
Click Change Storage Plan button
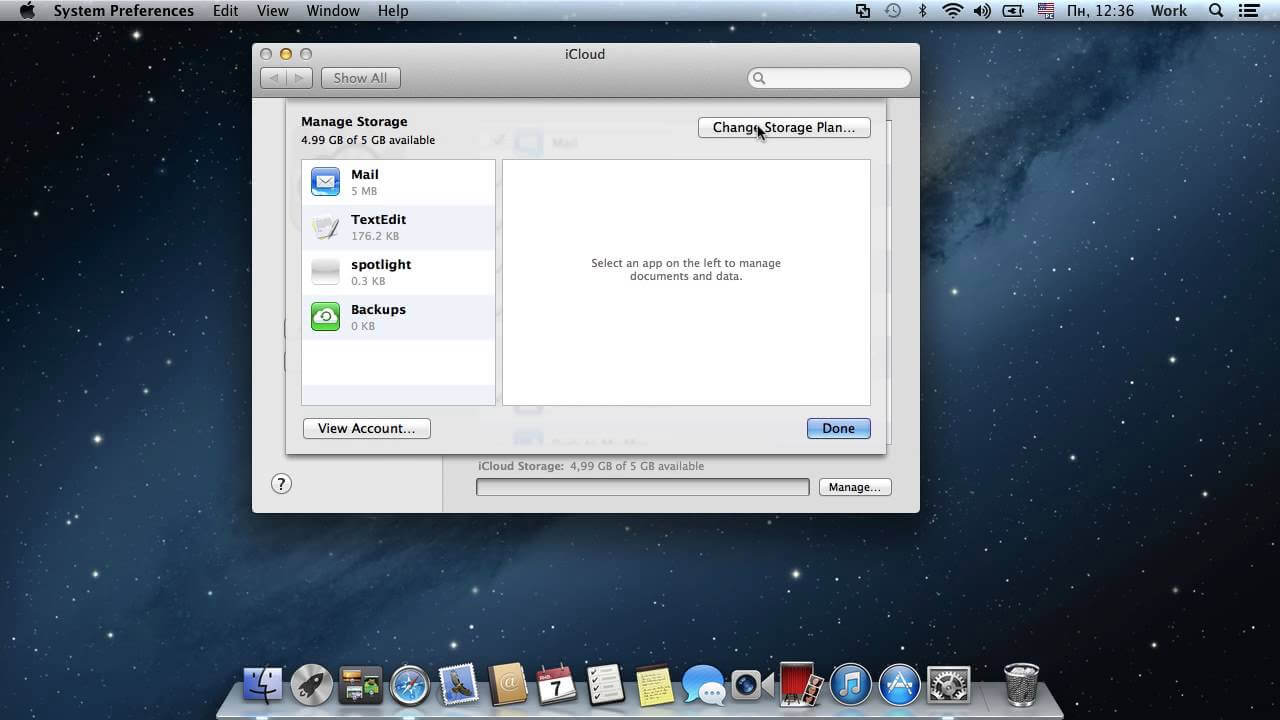[784, 127]
